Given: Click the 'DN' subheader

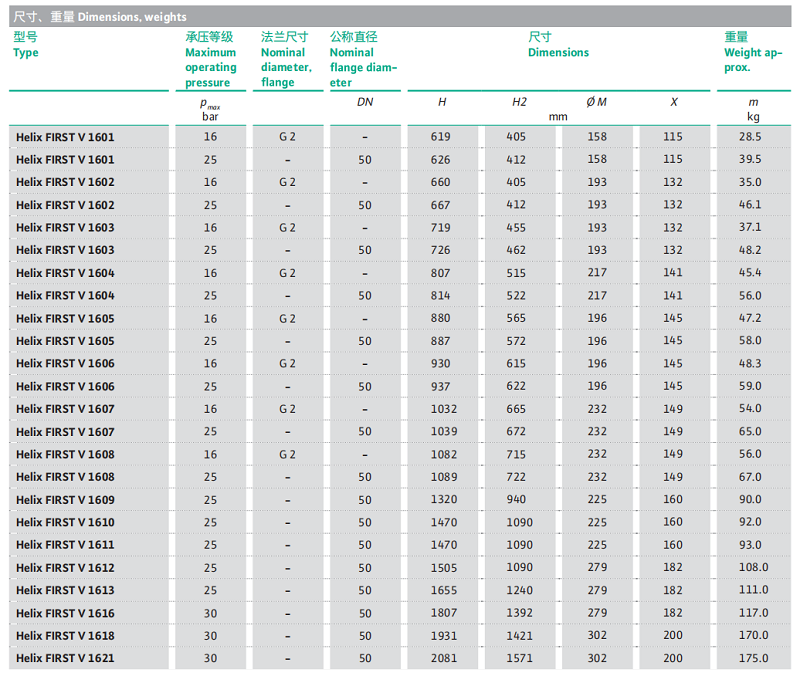Looking at the screenshot, I should coord(365,102).
